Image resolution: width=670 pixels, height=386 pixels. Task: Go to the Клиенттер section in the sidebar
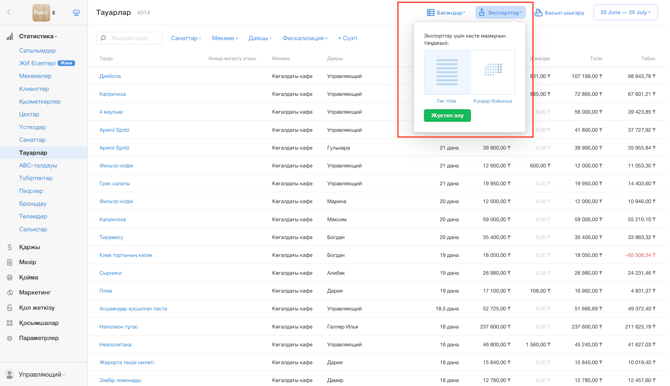[34, 89]
